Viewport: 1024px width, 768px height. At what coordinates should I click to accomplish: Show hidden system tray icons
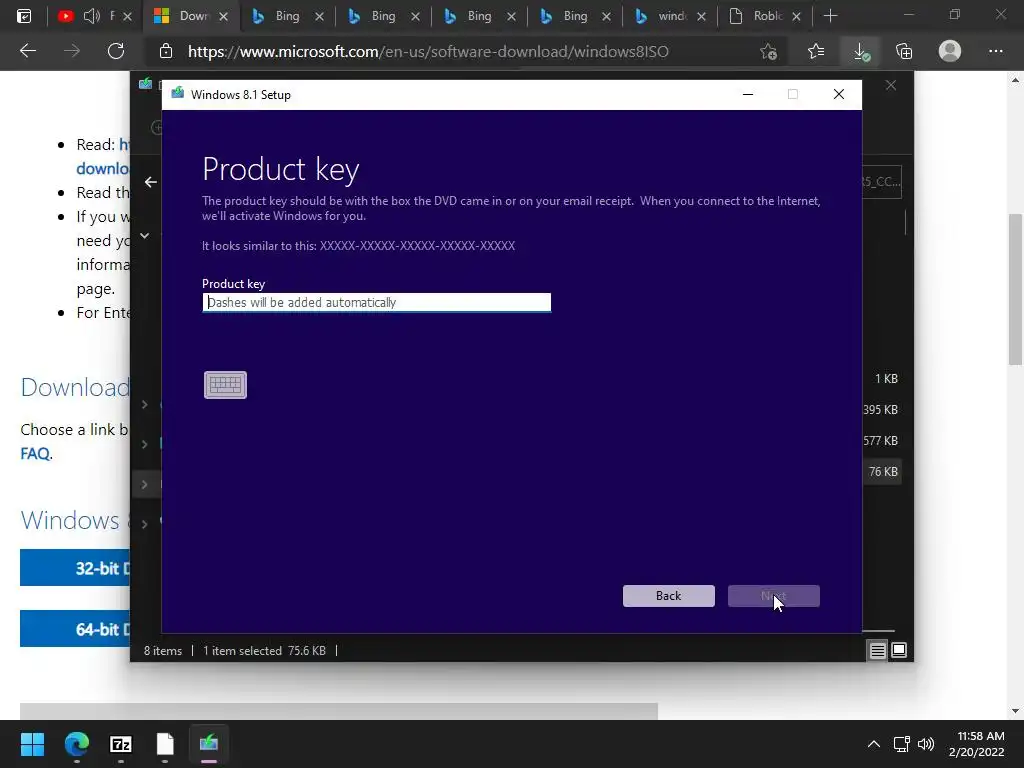pyautogui.click(x=874, y=744)
